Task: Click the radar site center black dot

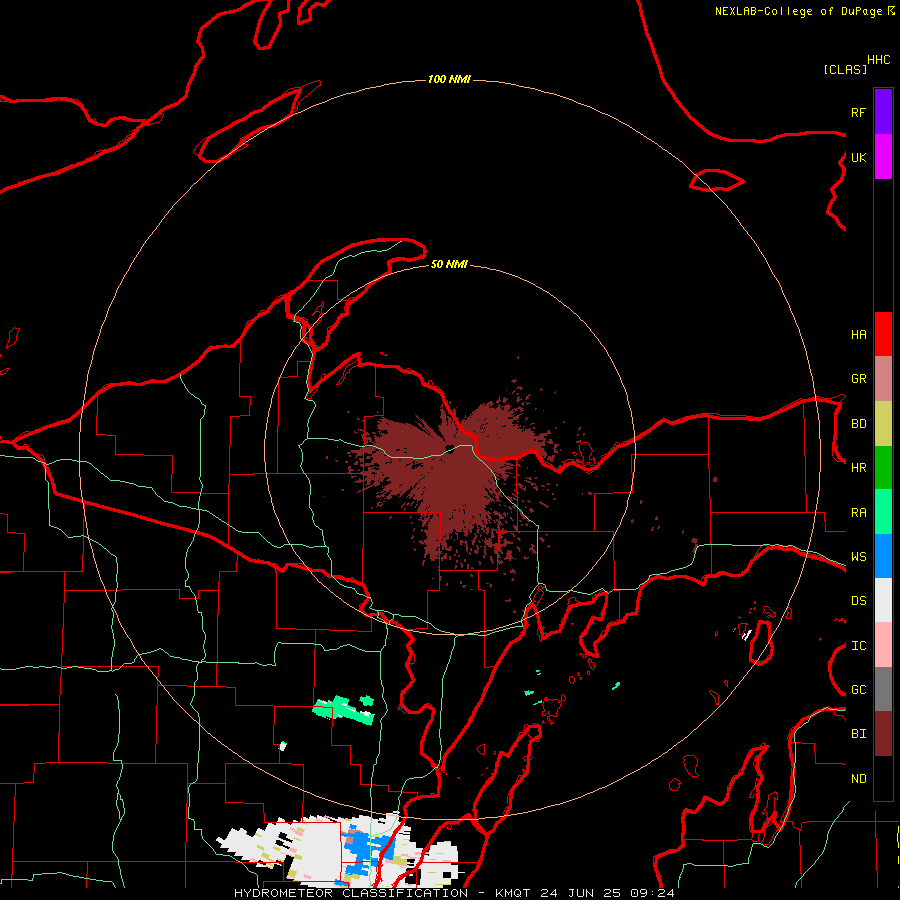Action: tap(449, 449)
